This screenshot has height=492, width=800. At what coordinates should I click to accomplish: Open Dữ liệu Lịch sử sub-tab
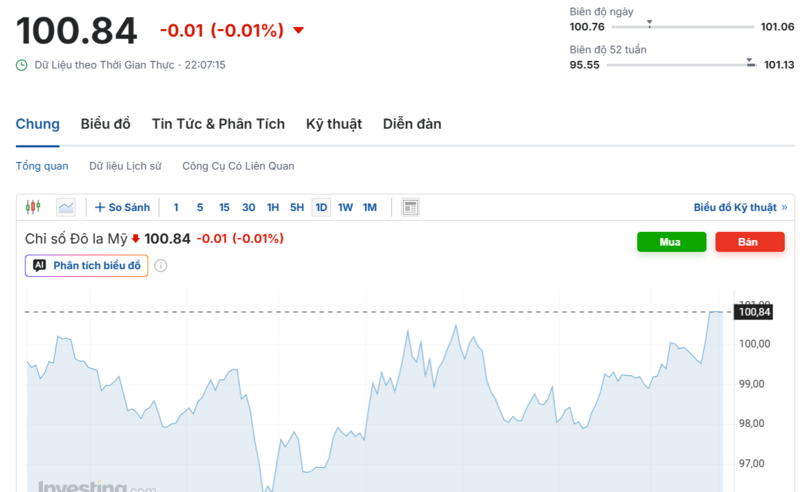tap(126, 166)
